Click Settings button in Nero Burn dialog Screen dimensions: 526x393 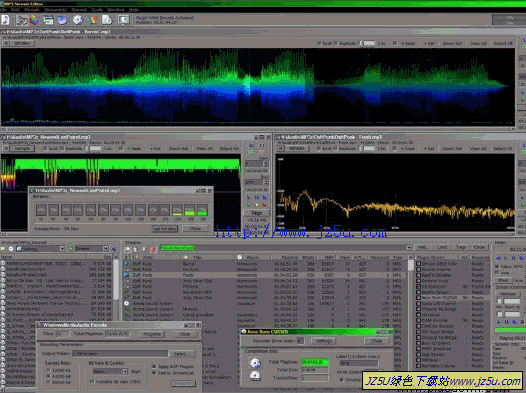pos(324,341)
